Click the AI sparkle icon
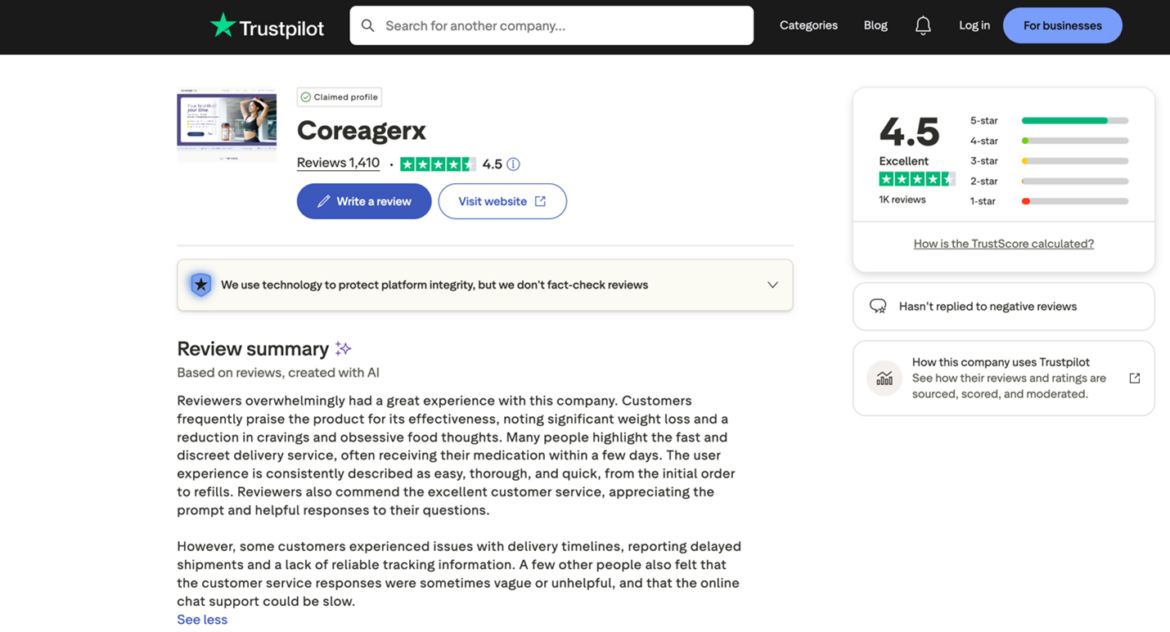Screen dimensions: 1170x632 pyautogui.click(x=343, y=348)
